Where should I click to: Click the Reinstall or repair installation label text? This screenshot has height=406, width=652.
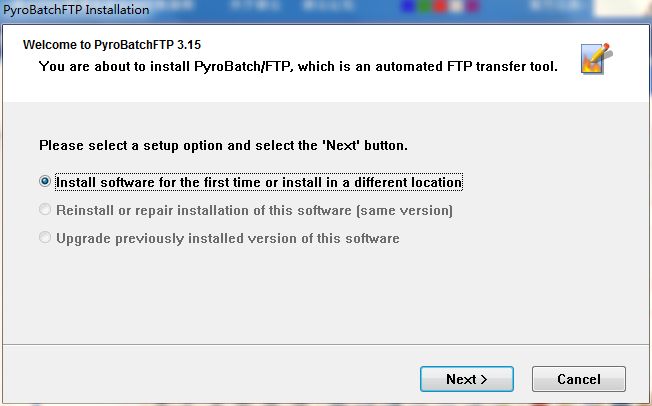[254, 211]
